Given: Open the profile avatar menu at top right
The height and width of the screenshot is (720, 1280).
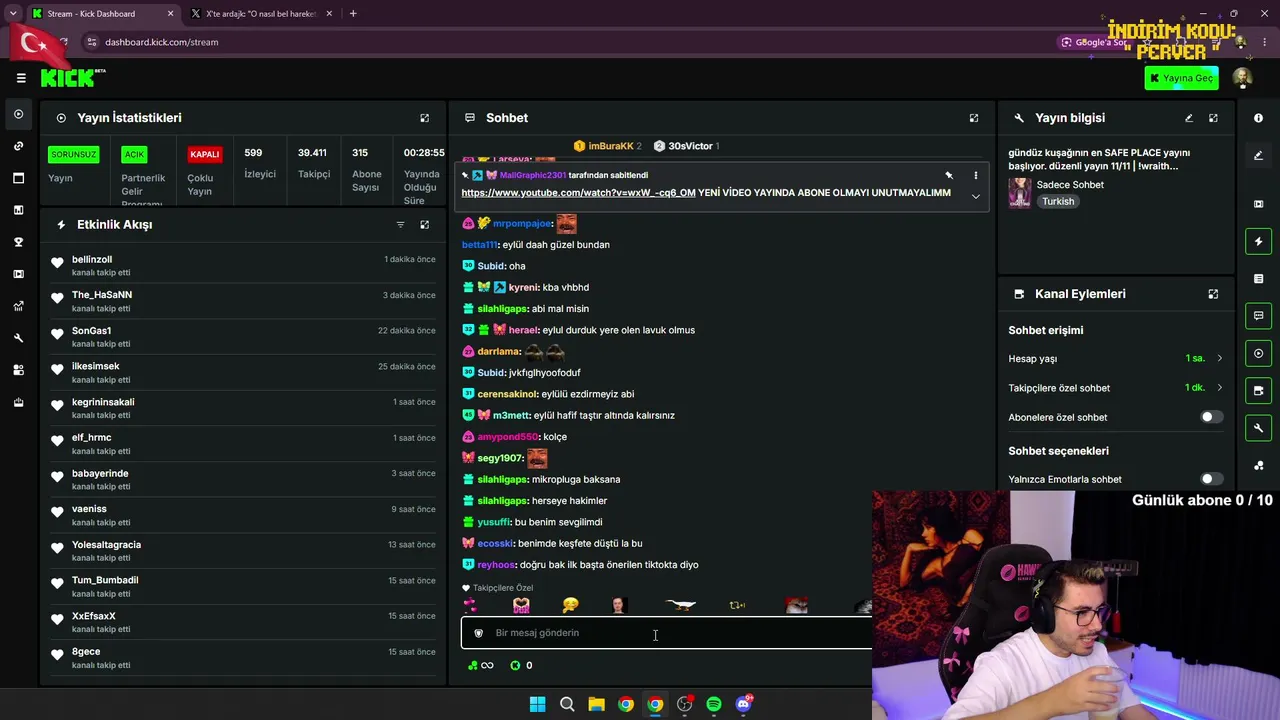Looking at the screenshot, I should [x=1242, y=78].
